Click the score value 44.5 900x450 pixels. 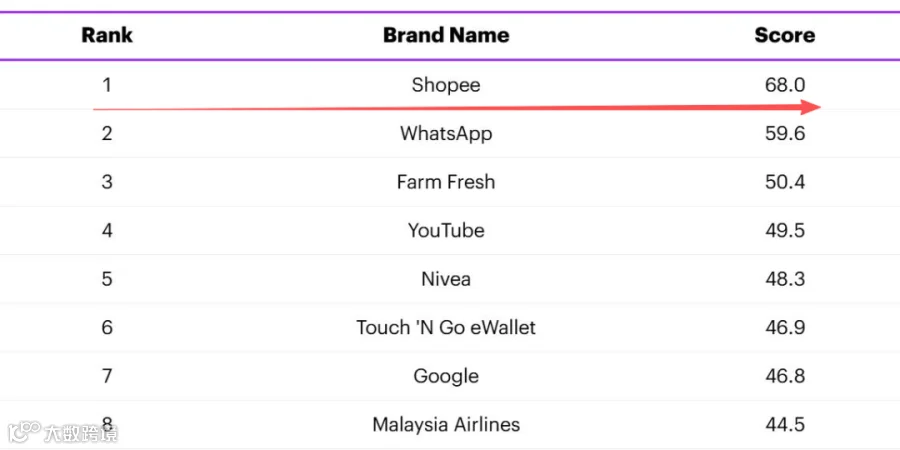(785, 425)
